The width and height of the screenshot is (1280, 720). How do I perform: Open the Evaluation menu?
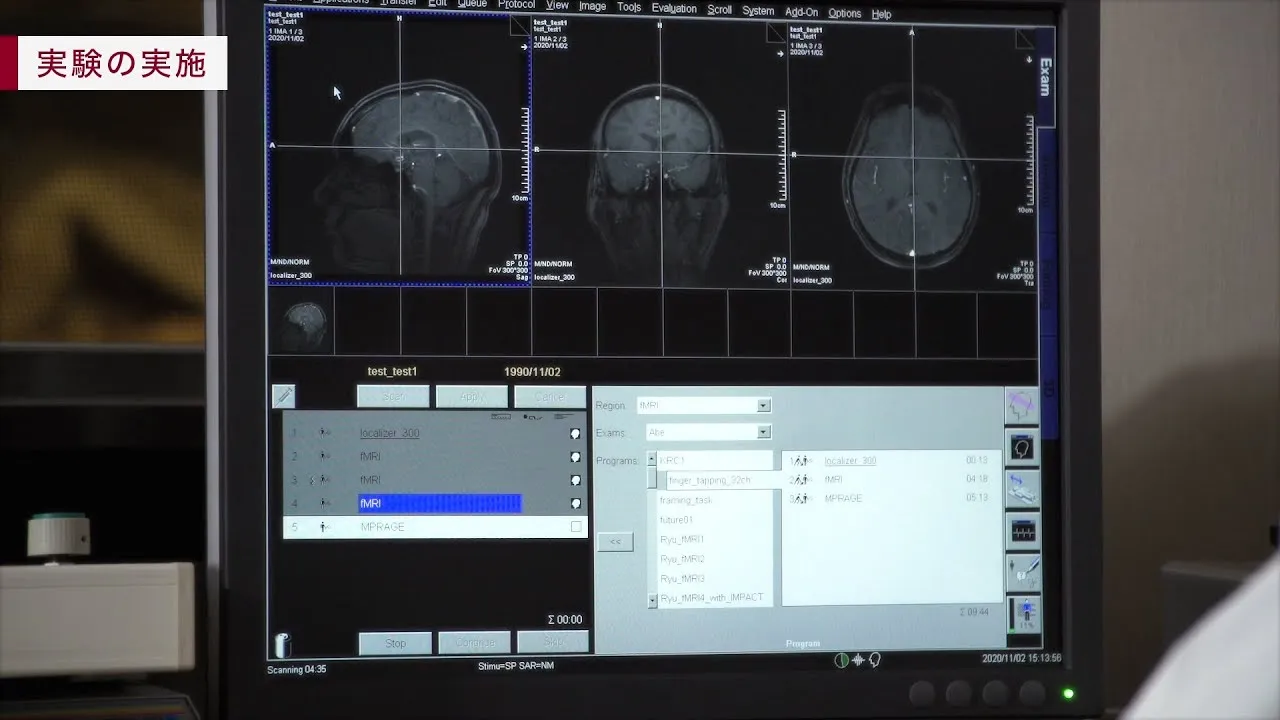[x=674, y=8]
